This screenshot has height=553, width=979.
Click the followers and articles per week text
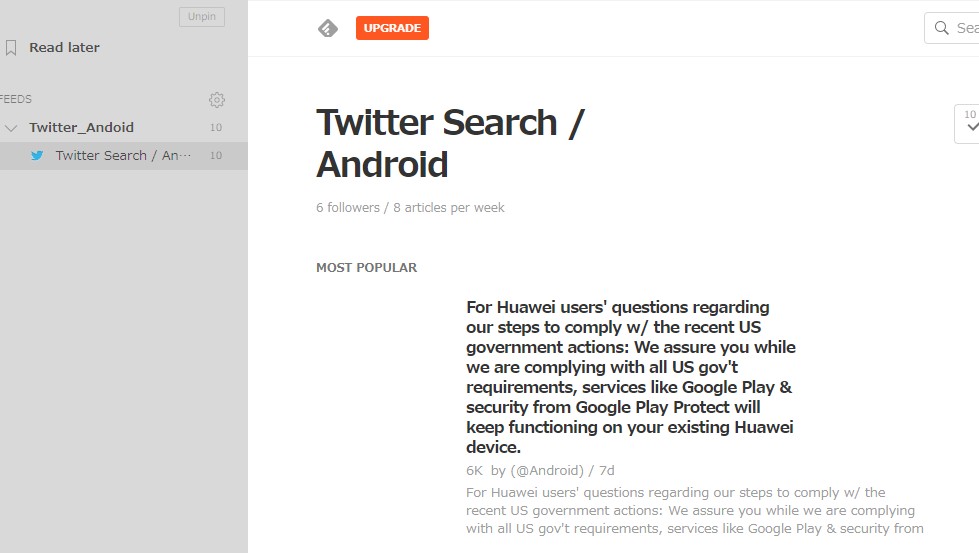tap(410, 208)
